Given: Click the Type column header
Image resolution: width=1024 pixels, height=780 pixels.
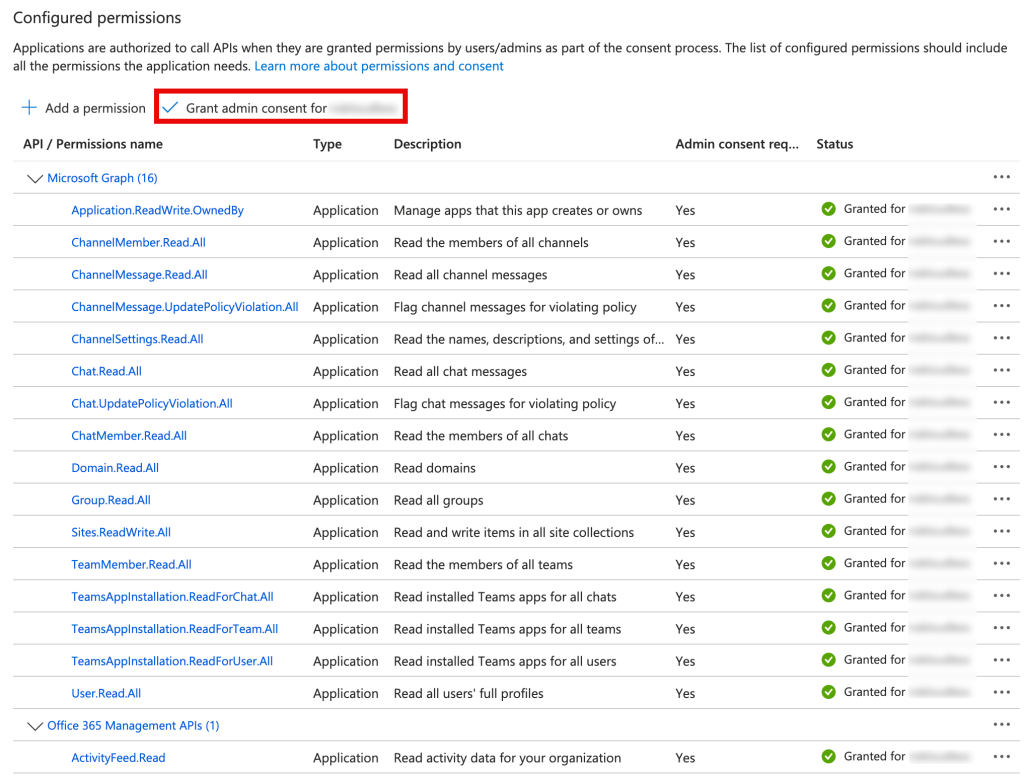Looking at the screenshot, I should click(327, 144).
